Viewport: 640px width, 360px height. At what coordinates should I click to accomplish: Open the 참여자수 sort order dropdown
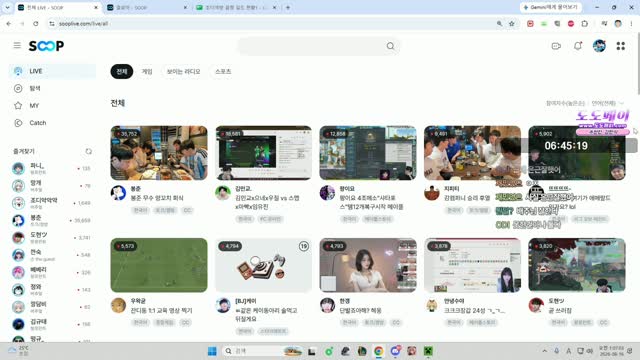(565, 103)
